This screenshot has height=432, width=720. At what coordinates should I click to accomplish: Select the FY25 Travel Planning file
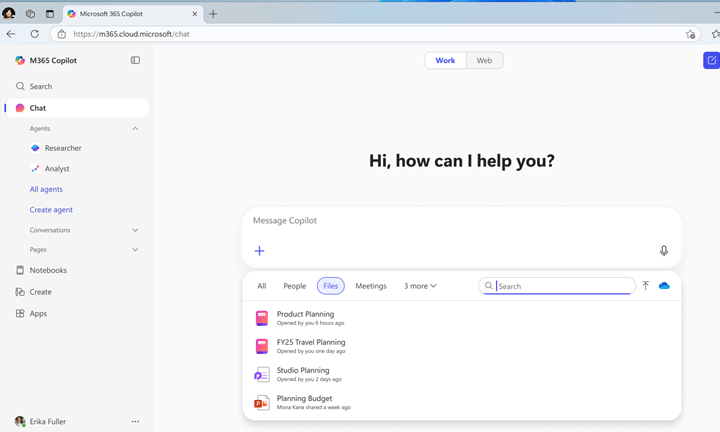(x=461, y=346)
